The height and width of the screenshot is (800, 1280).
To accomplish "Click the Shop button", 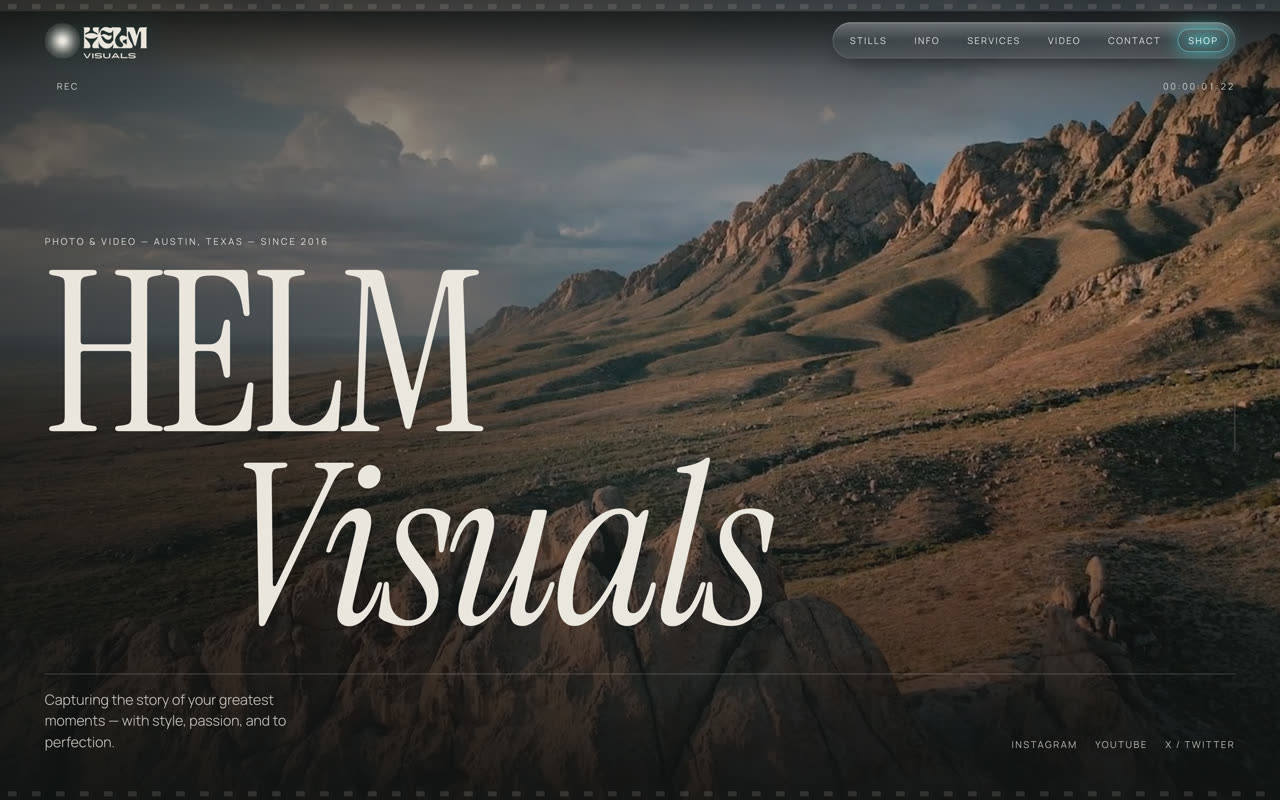I will (x=1203, y=41).
